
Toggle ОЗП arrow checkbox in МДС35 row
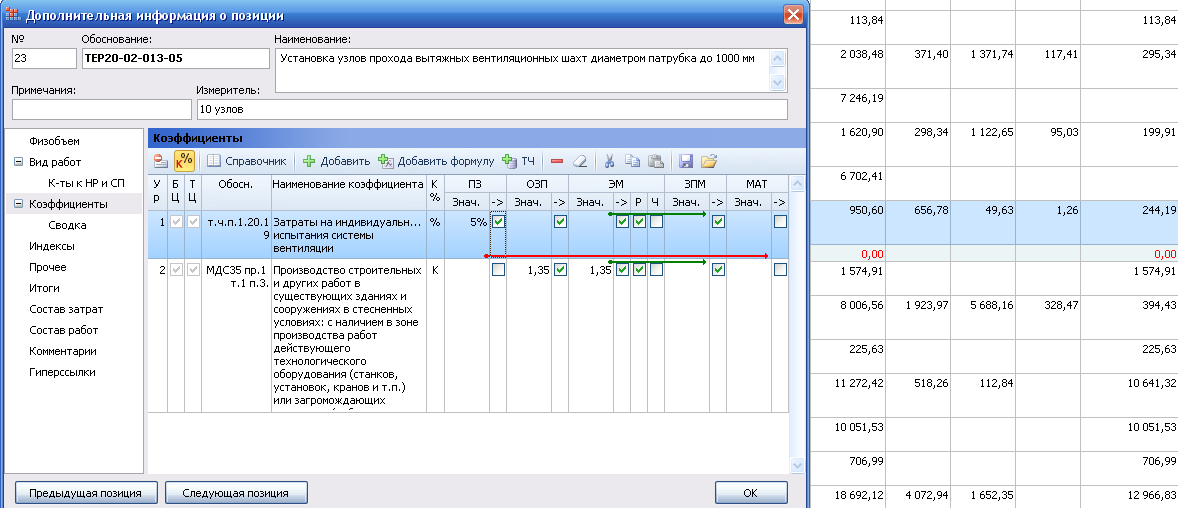click(560, 270)
